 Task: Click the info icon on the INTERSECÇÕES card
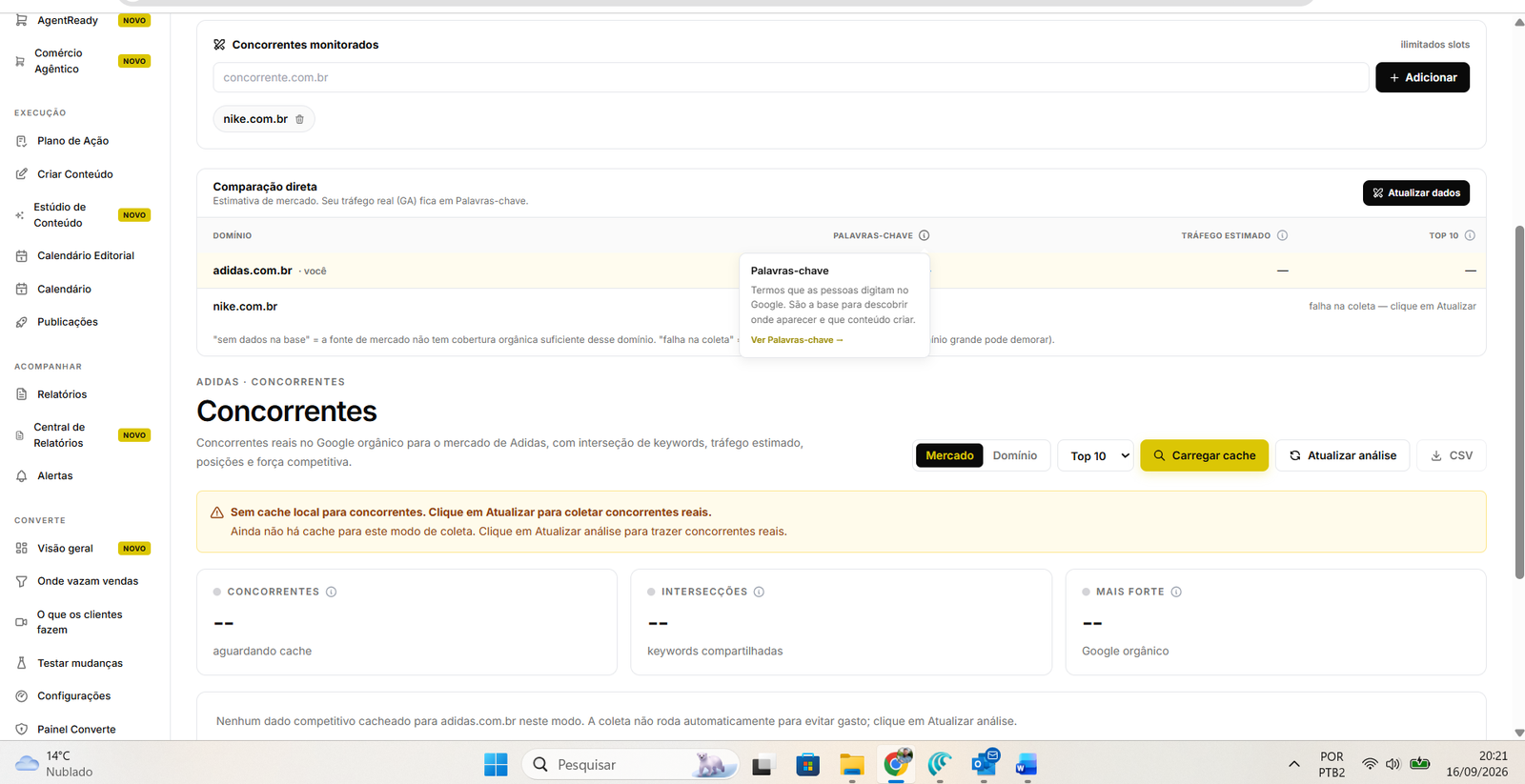click(759, 592)
